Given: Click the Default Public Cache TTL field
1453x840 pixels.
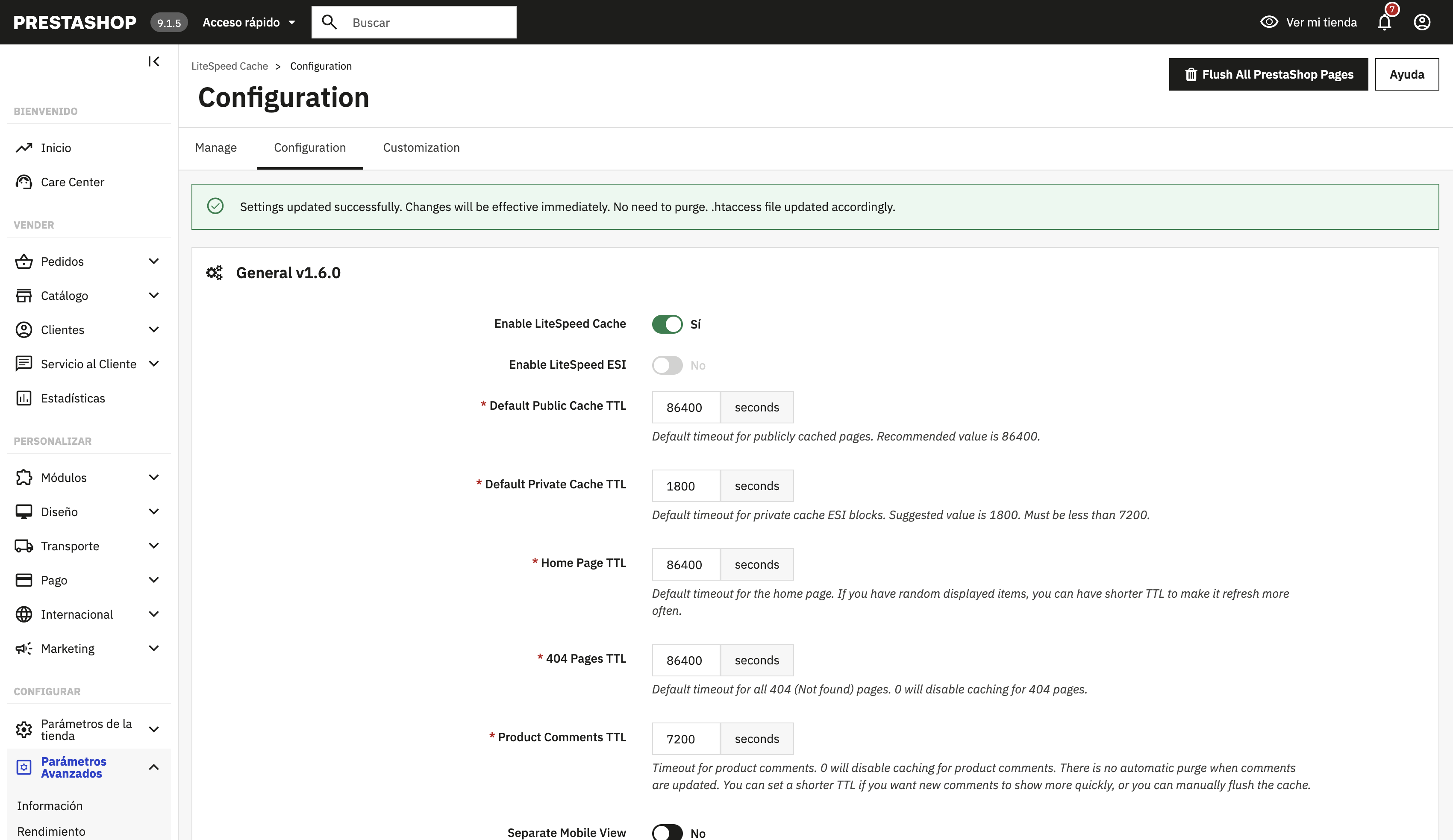Looking at the screenshot, I should [x=685, y=407].
